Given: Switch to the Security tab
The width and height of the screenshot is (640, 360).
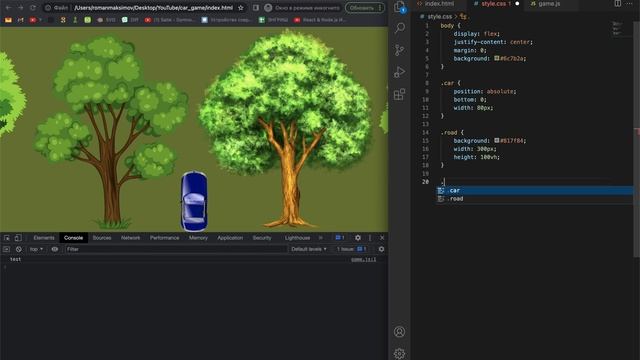Looking at the screenshot, I should 262,238.
